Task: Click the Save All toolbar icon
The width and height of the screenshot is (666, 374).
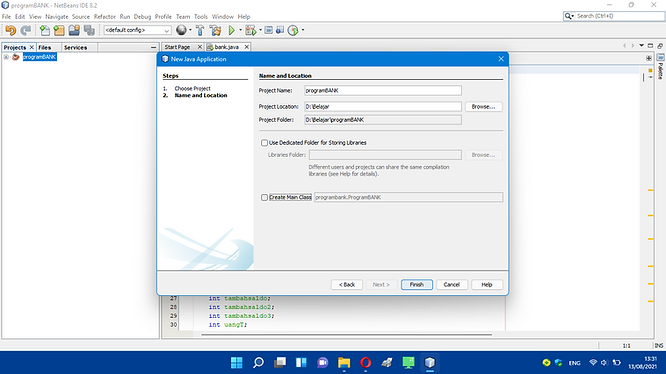Action: tap(89, 30)
